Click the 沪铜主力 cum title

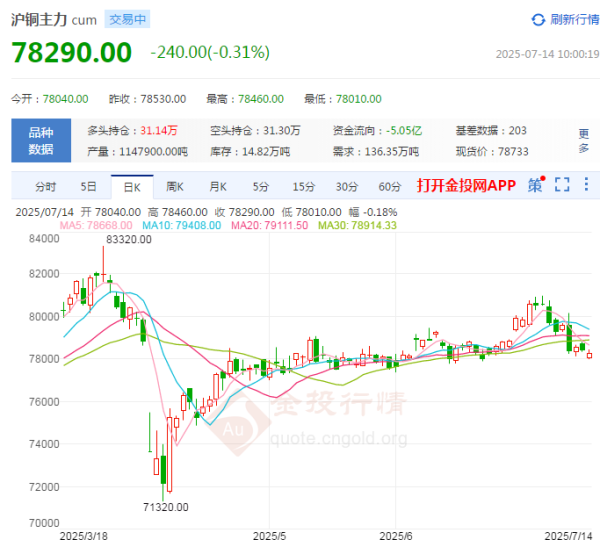coord(54,20)
